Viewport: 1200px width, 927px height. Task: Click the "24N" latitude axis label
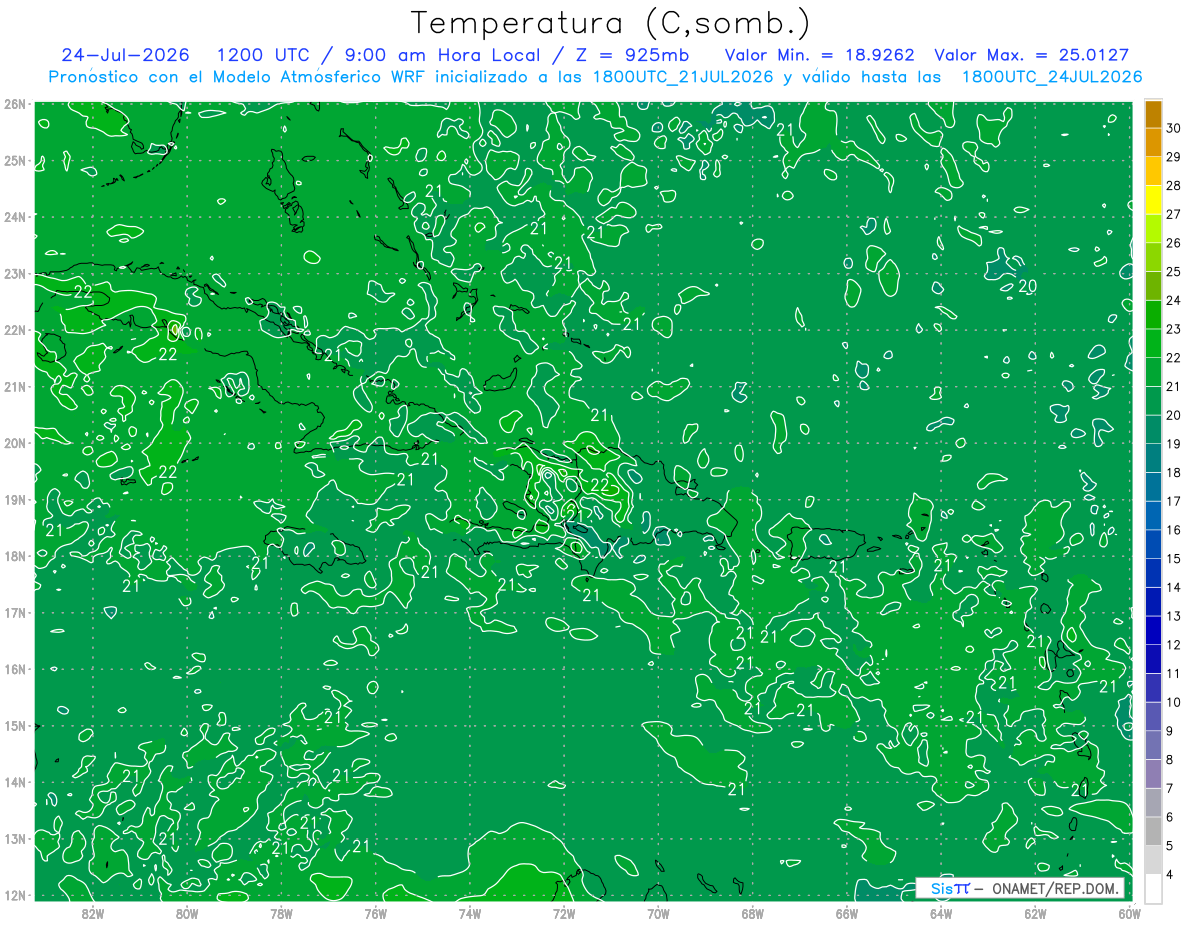click(14, 217)
